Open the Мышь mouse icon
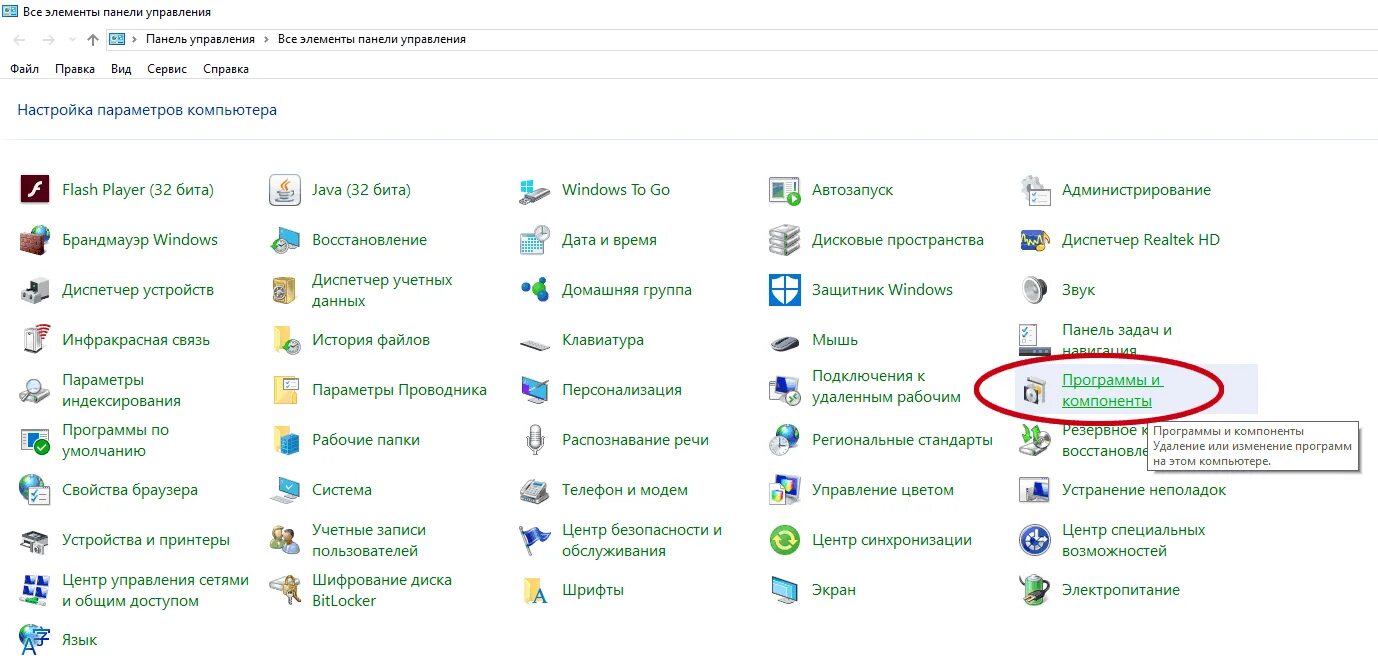This screenshot has height=664, width=1378. (785, 342)
